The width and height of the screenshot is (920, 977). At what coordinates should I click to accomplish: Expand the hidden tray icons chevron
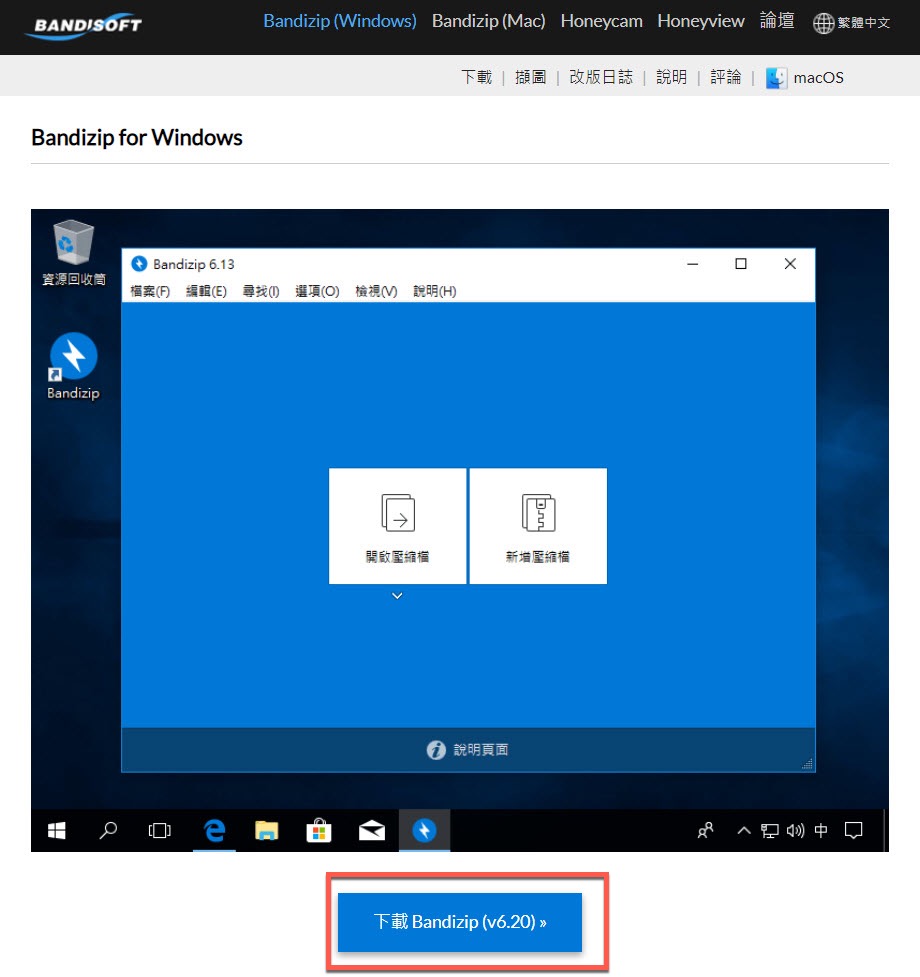coord(744,831)
